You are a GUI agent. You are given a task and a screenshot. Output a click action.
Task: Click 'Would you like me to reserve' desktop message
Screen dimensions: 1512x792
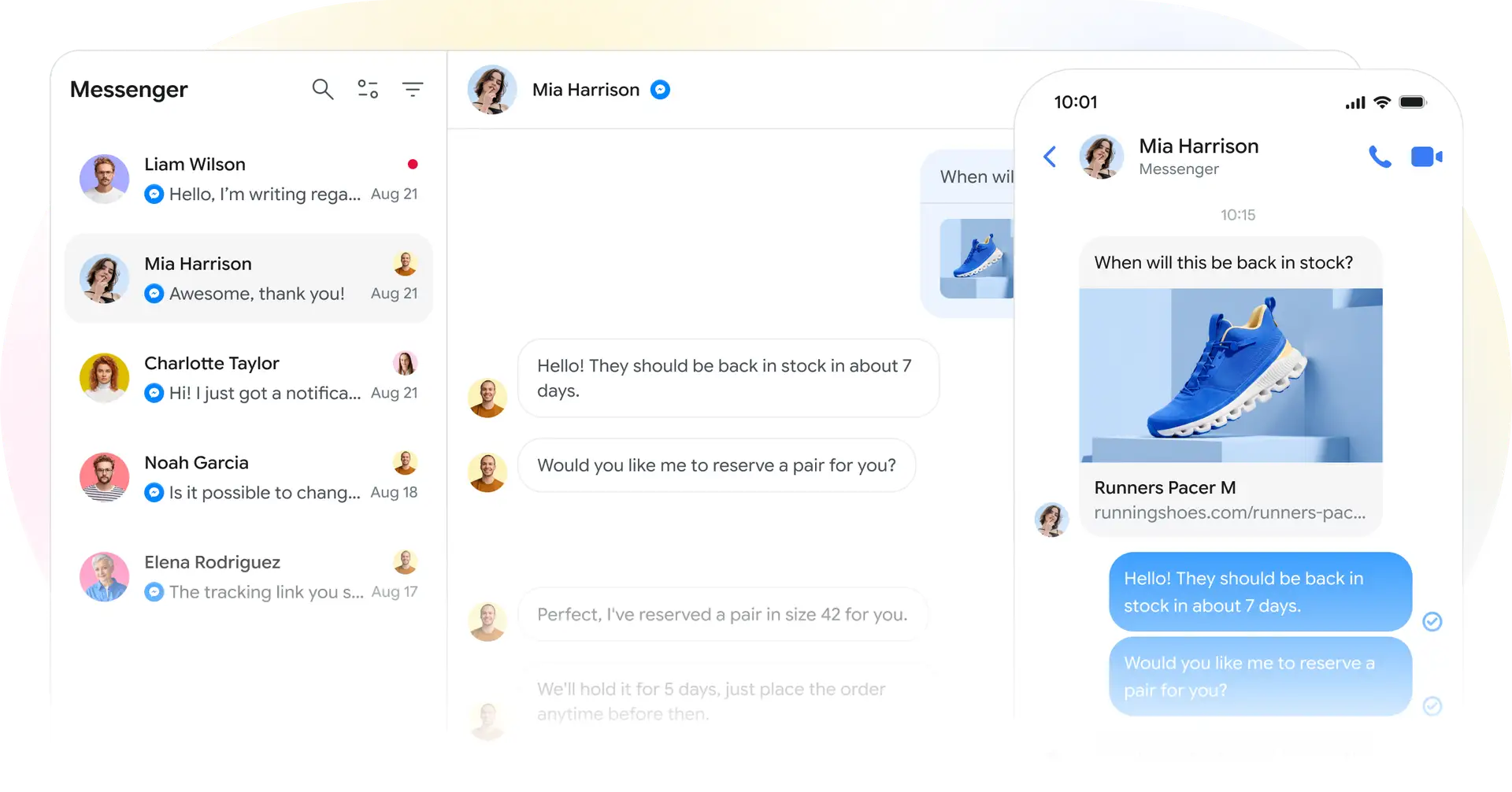(717, 465)
